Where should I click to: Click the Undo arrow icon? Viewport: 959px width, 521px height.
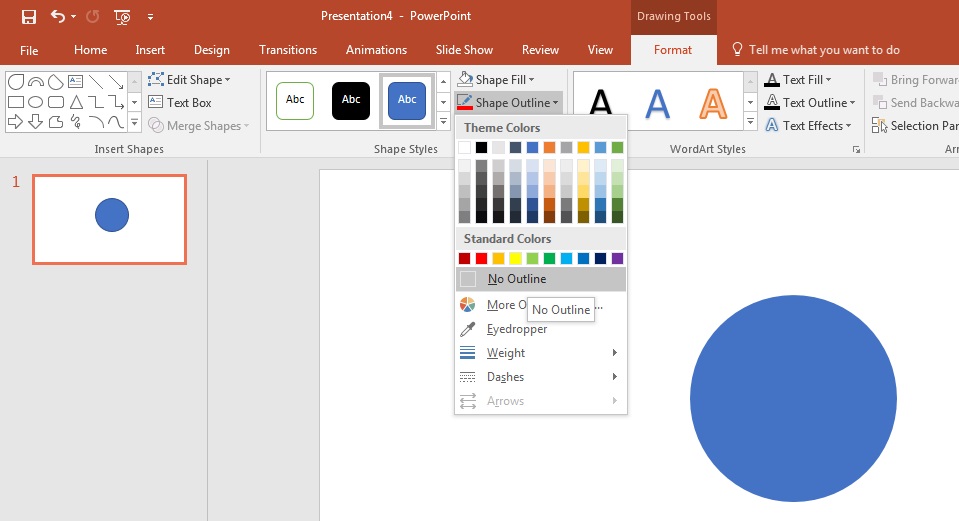pyautogui.click(x=57, y=17)
